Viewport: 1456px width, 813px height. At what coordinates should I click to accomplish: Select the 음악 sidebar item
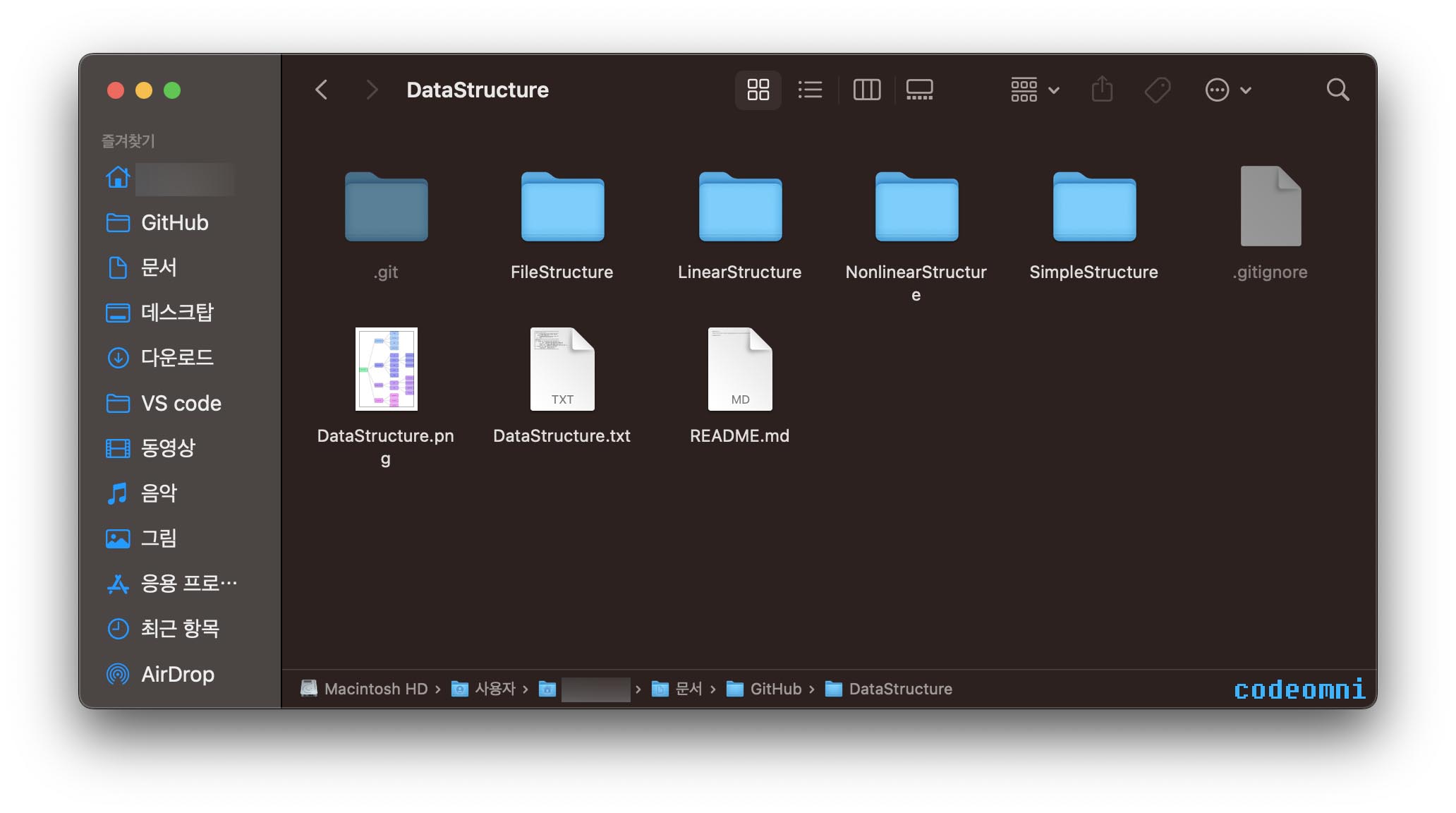coord(159,493)
